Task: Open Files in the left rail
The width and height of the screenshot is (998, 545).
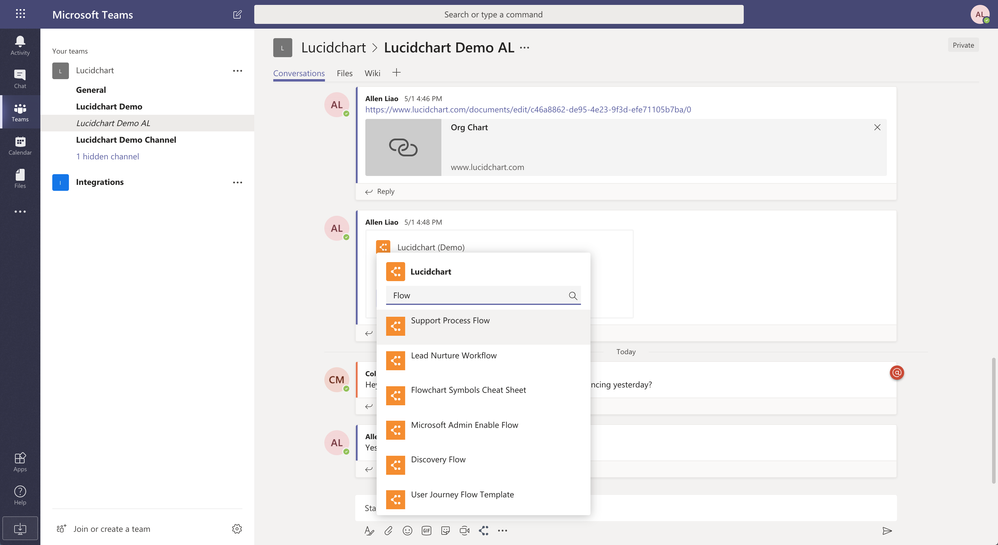Action: click(x=20, y=178)
